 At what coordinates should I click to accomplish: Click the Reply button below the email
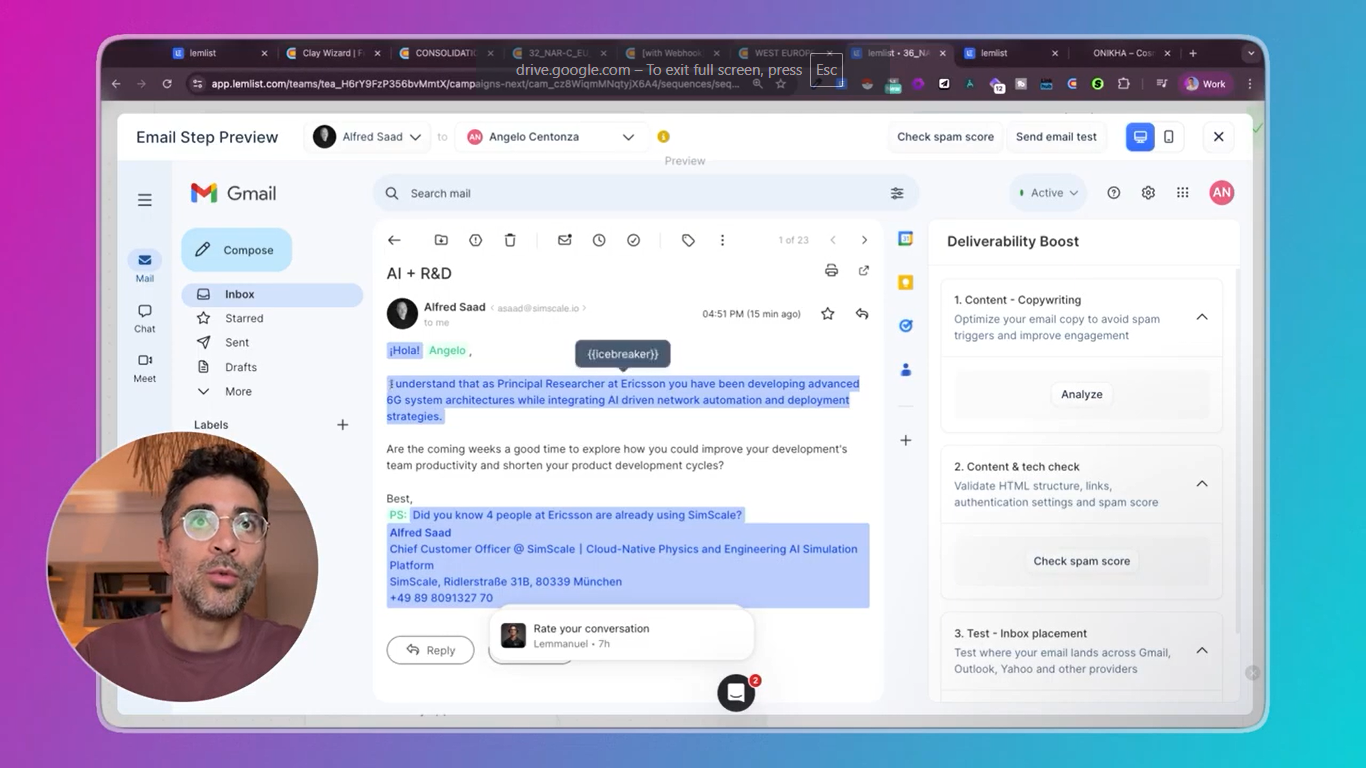click(x=431, y=650)
